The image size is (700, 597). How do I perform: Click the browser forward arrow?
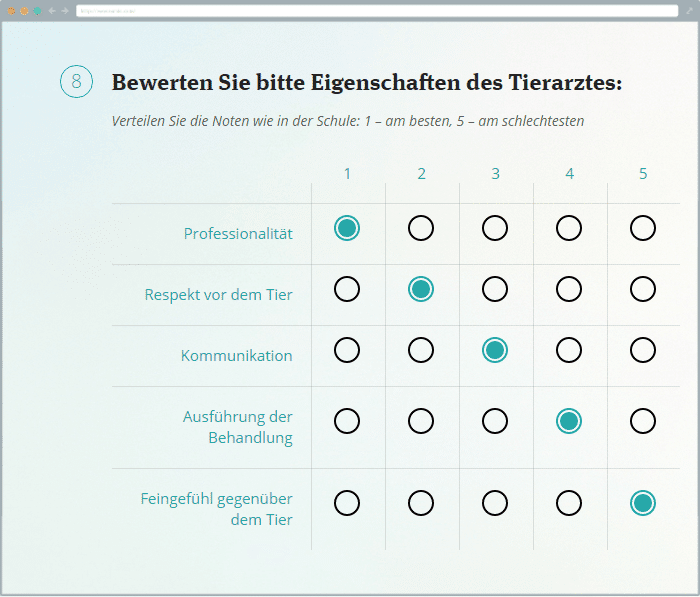pyautogui.click(x=65, y=10)
